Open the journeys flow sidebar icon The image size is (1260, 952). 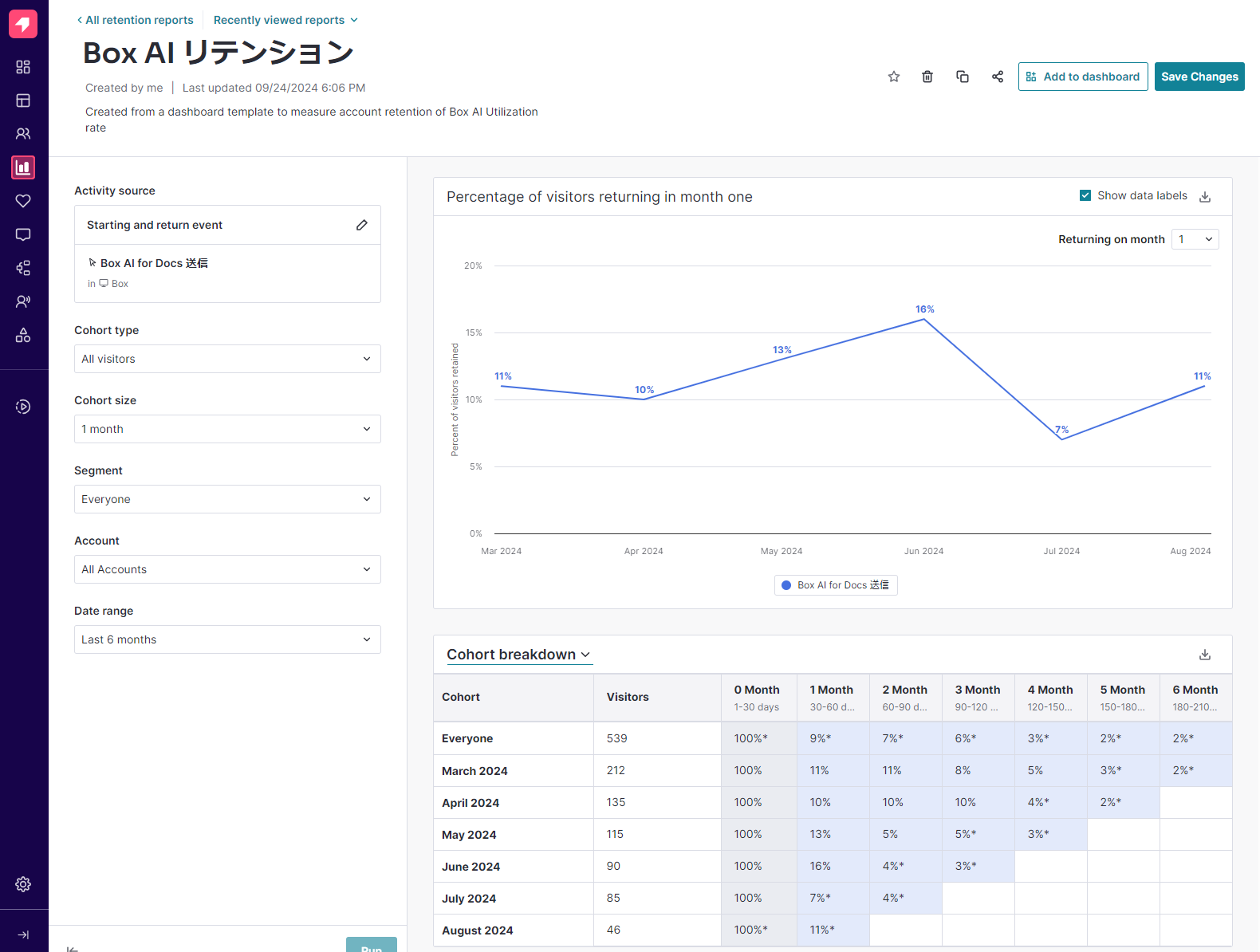click(23, 268)
